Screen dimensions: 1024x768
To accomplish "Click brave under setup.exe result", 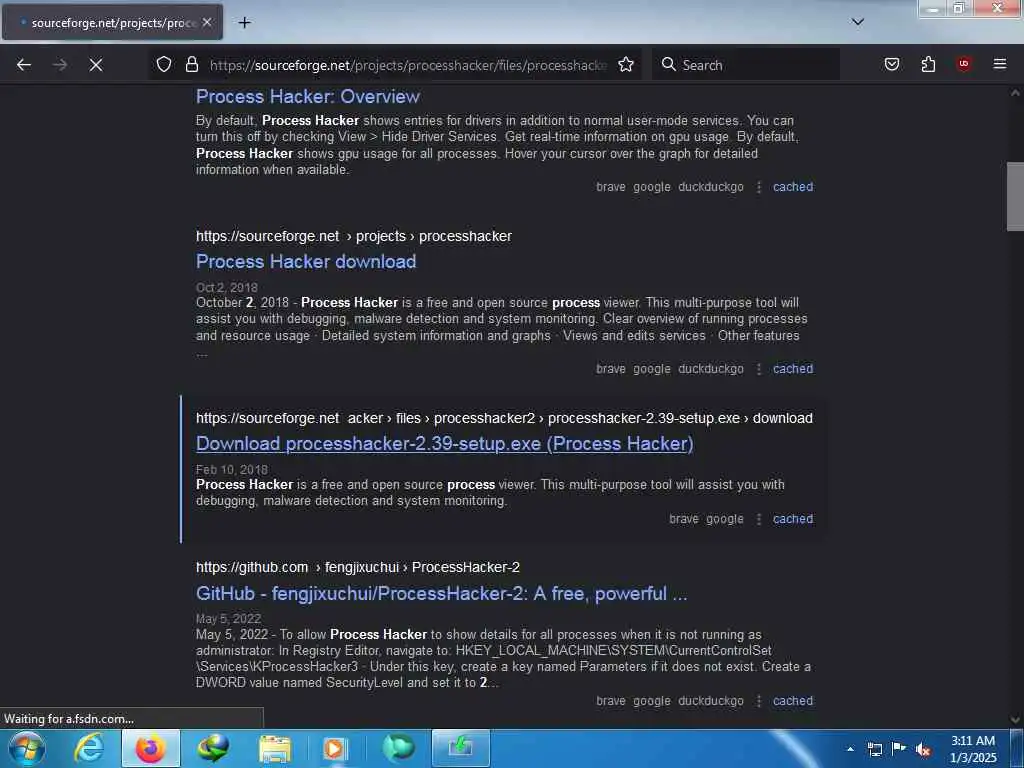I will (x=684, y=519).
